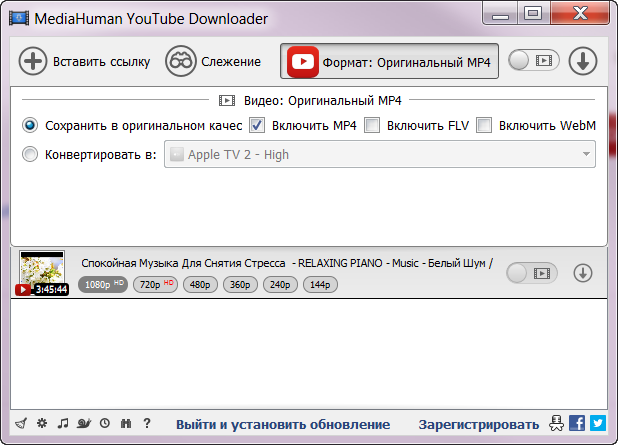Click the music note icon in status bar
The width and height of the screenshot is (618, 445).
pyautogui.click(x=63, y=423)
